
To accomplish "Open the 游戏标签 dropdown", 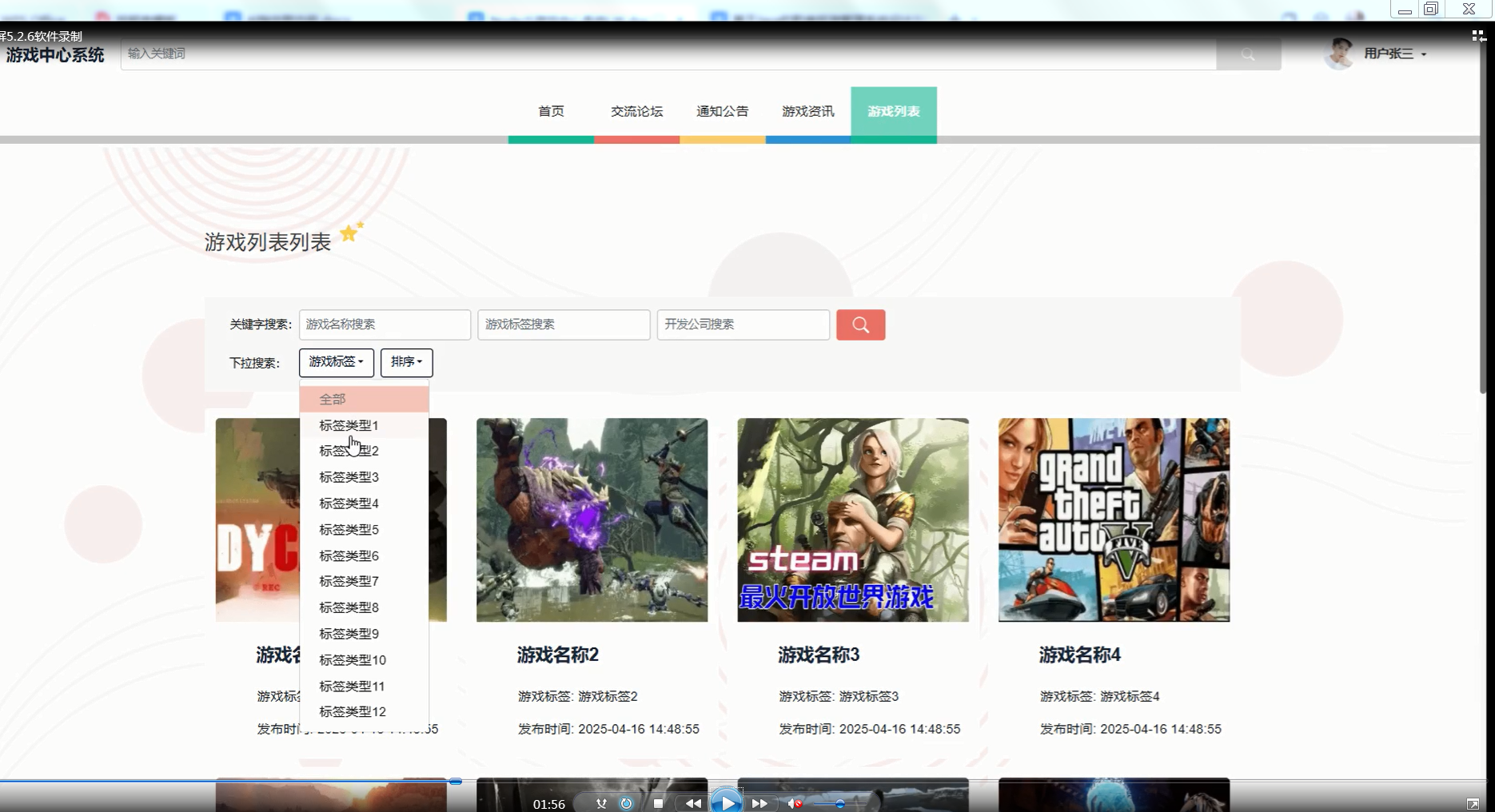I will click(x=337, y=362).
